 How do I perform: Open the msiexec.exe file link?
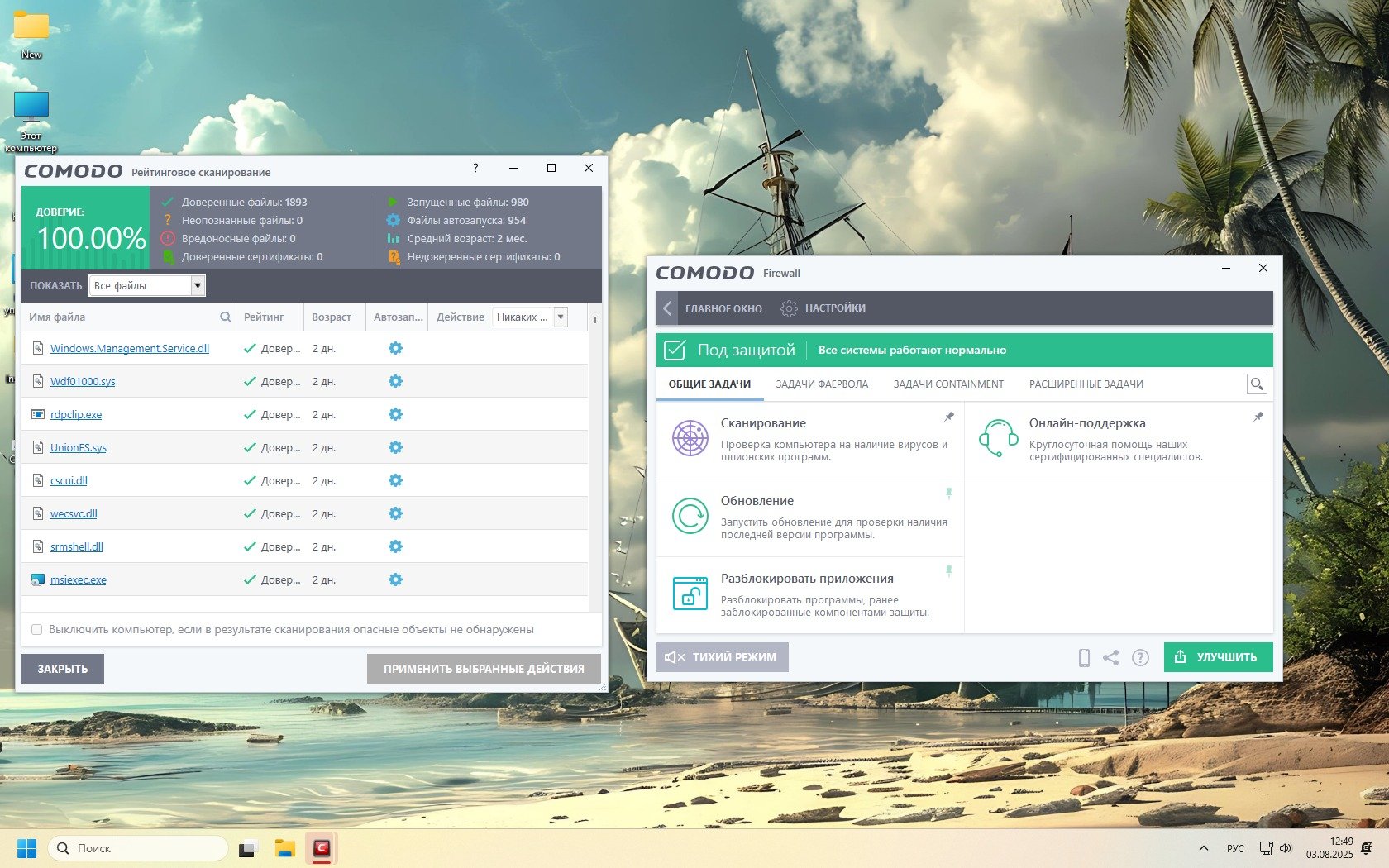[78, 580]
